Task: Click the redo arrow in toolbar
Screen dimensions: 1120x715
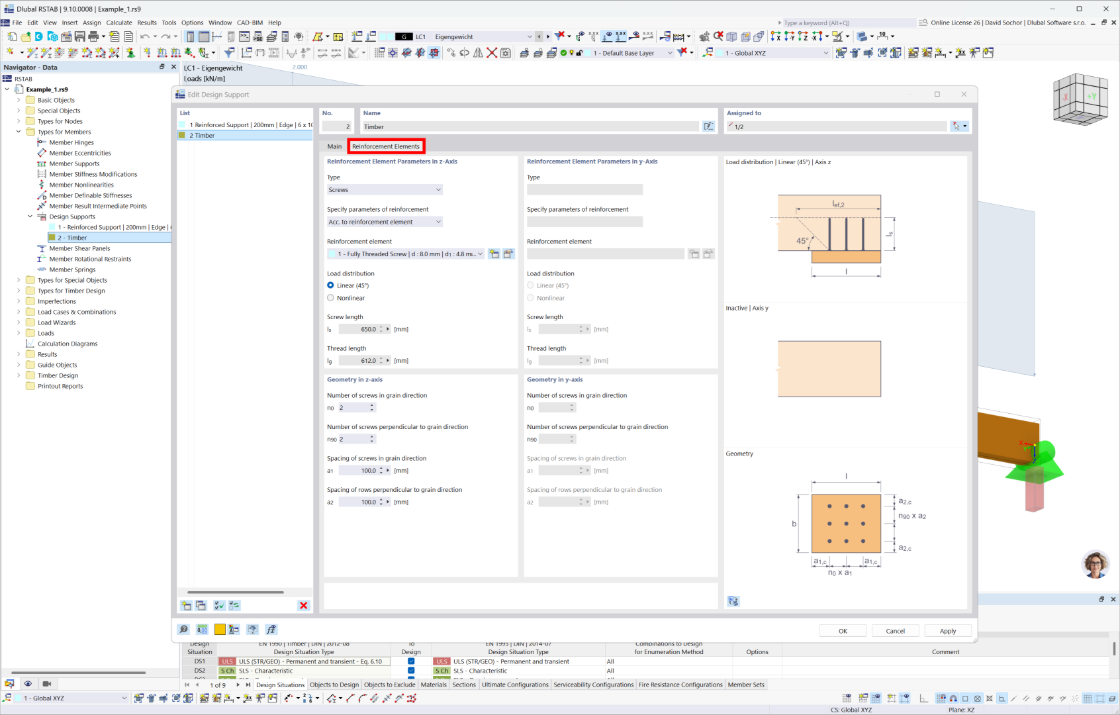Action: tap(166, 36)
